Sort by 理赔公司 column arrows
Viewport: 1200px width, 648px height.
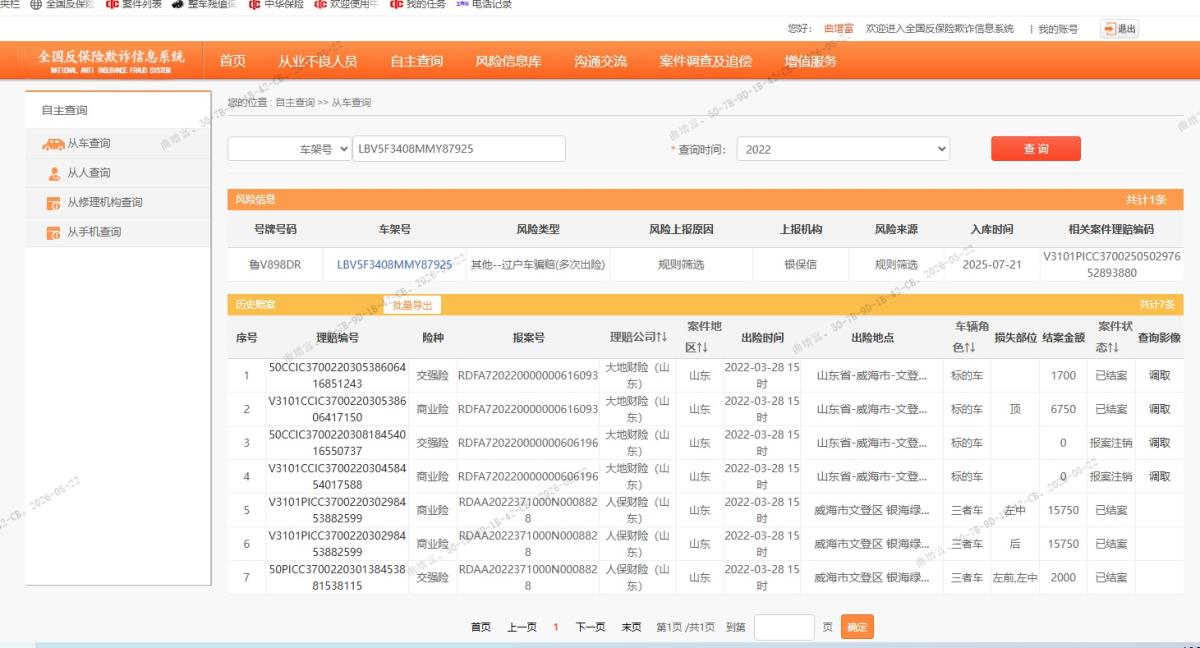coord(662,338)
